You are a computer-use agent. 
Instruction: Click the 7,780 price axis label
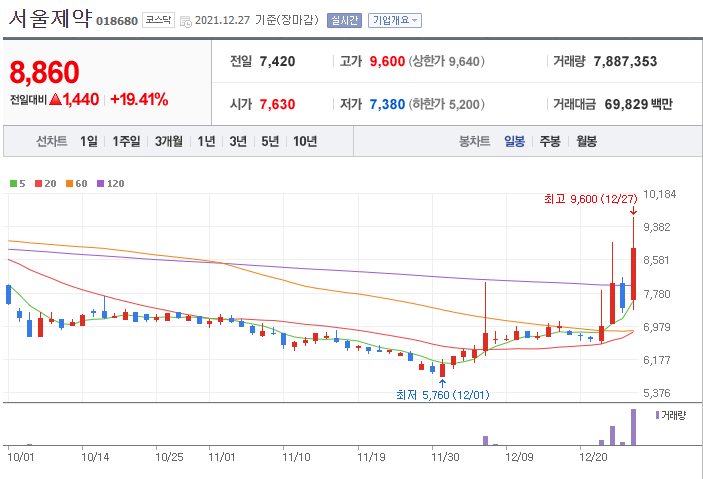(657, 294)
